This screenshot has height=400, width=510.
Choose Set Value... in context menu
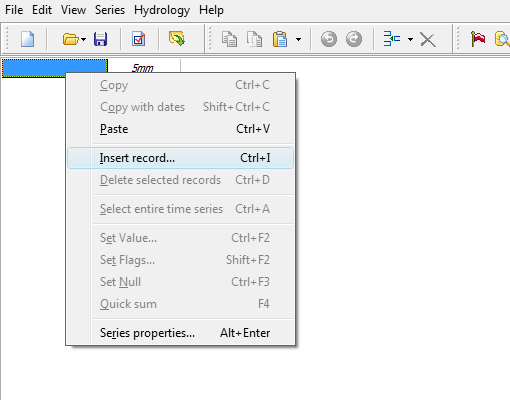tap(181, 238)
